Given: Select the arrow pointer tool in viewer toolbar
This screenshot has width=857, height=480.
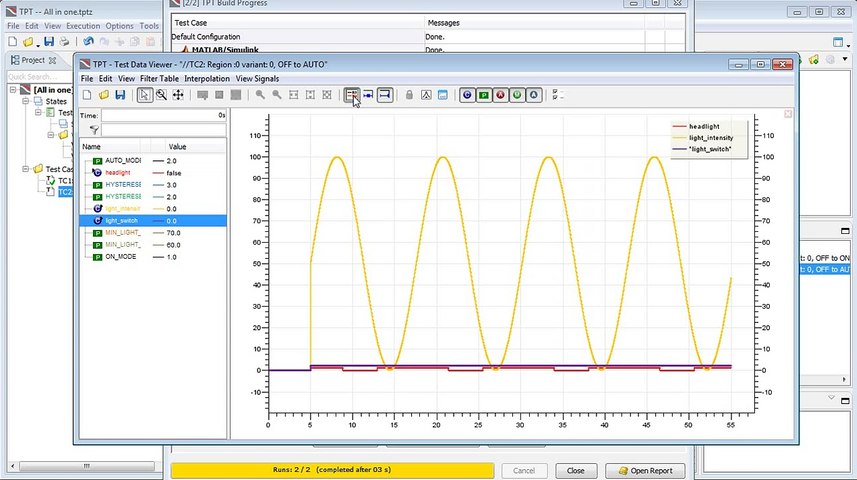Looking at the screenshot, I should [x=144, y=95].
